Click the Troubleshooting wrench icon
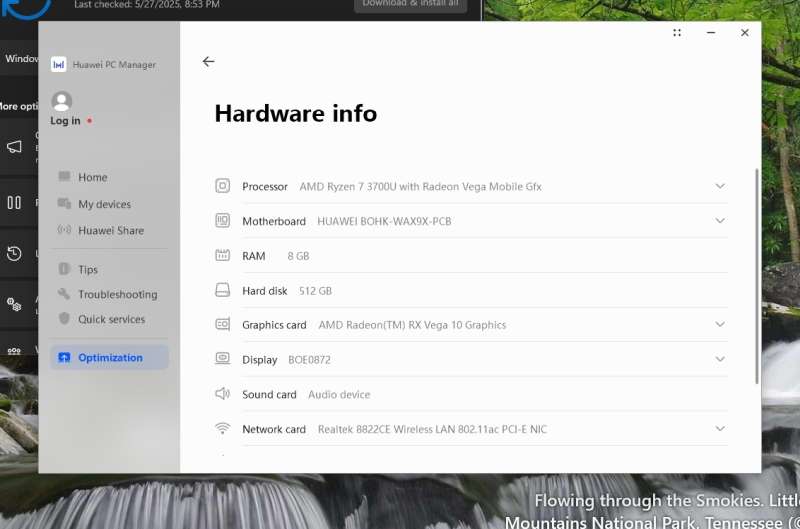Screen dimensions: 800x529 click(x=64, y=293)
